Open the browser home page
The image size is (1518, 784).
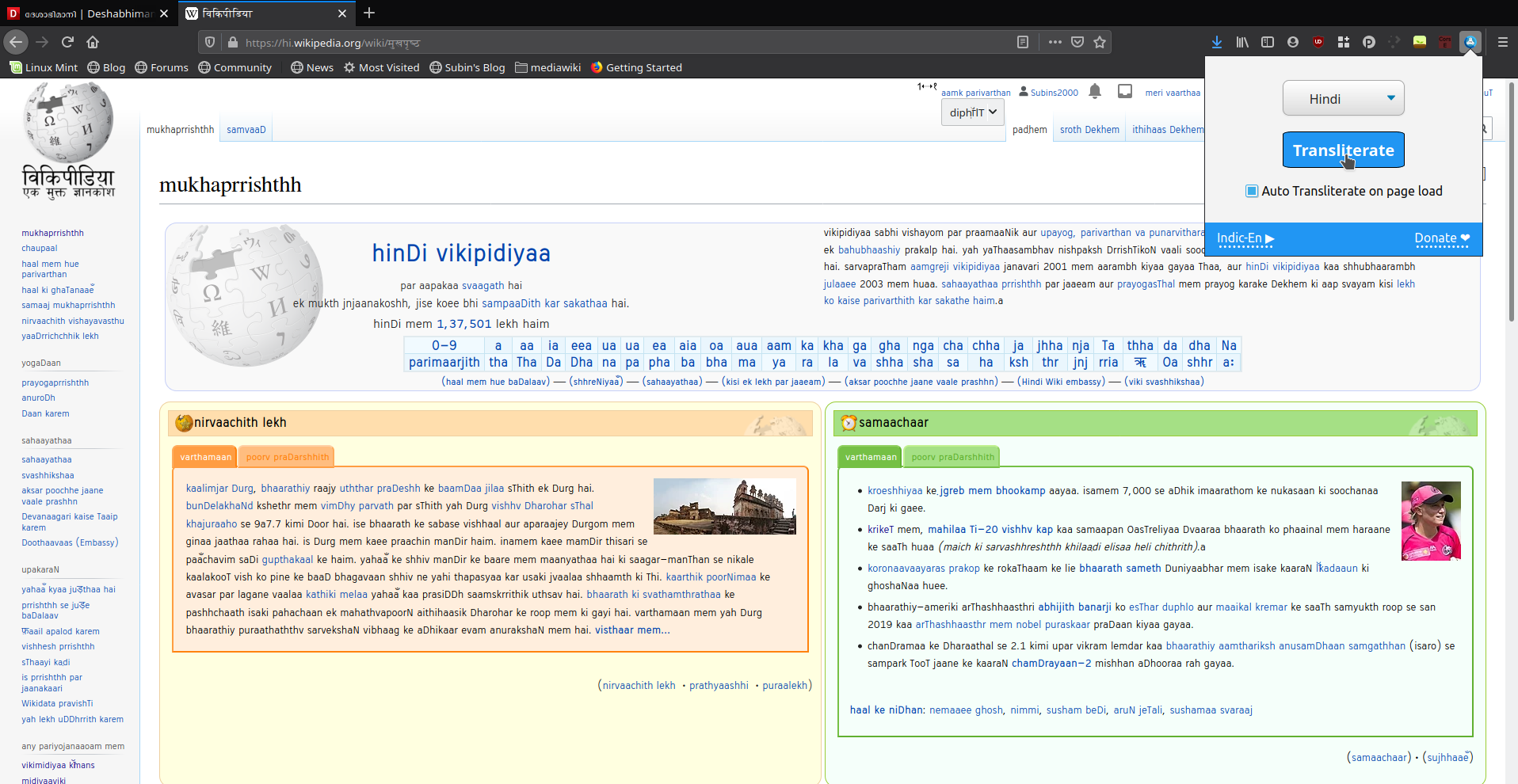(93, 42)
